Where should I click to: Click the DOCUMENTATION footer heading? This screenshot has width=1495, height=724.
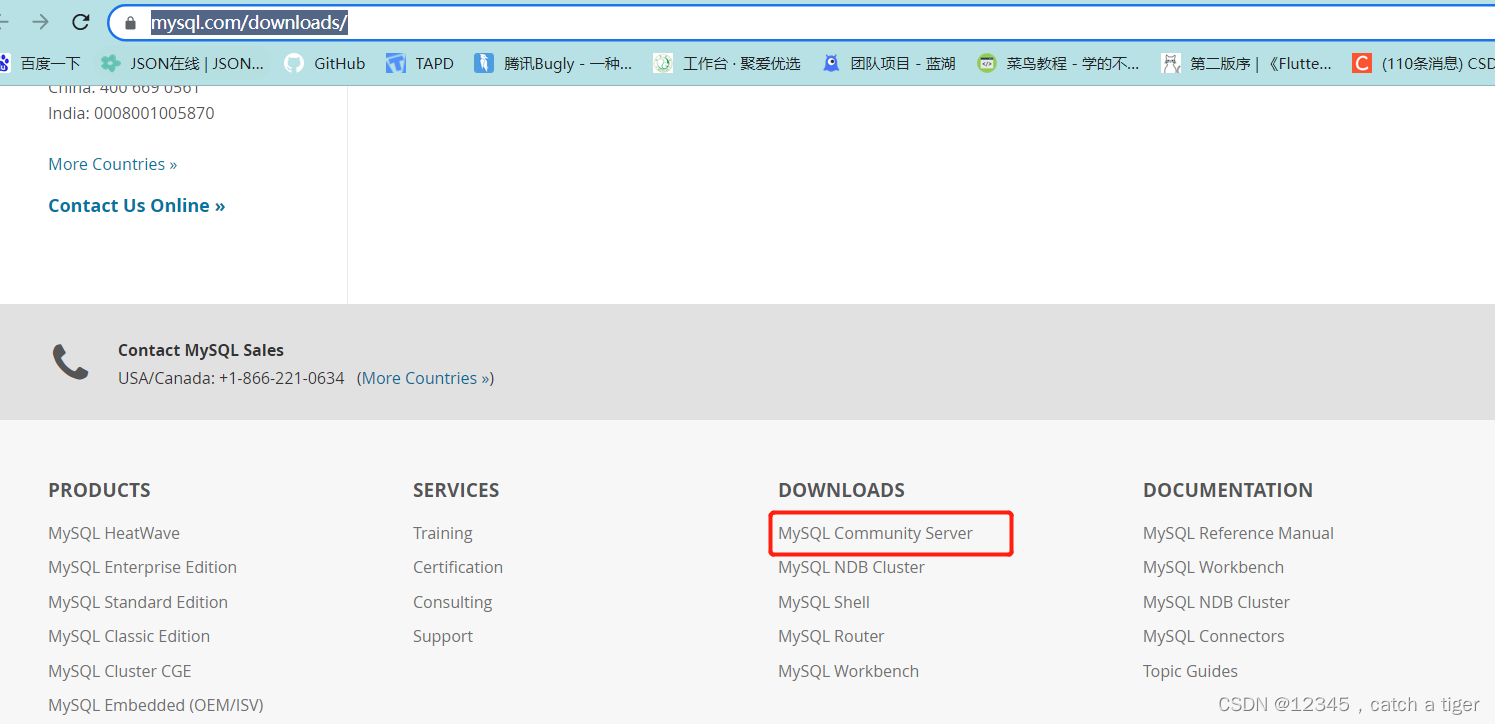point(1228,490)
